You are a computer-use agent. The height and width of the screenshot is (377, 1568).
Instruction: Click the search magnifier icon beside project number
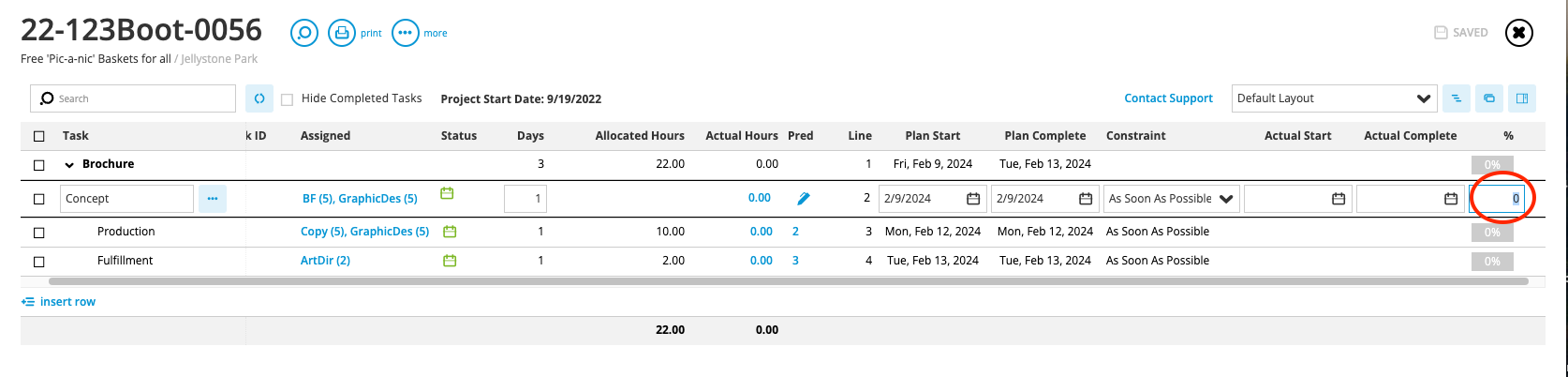(304, 33)
